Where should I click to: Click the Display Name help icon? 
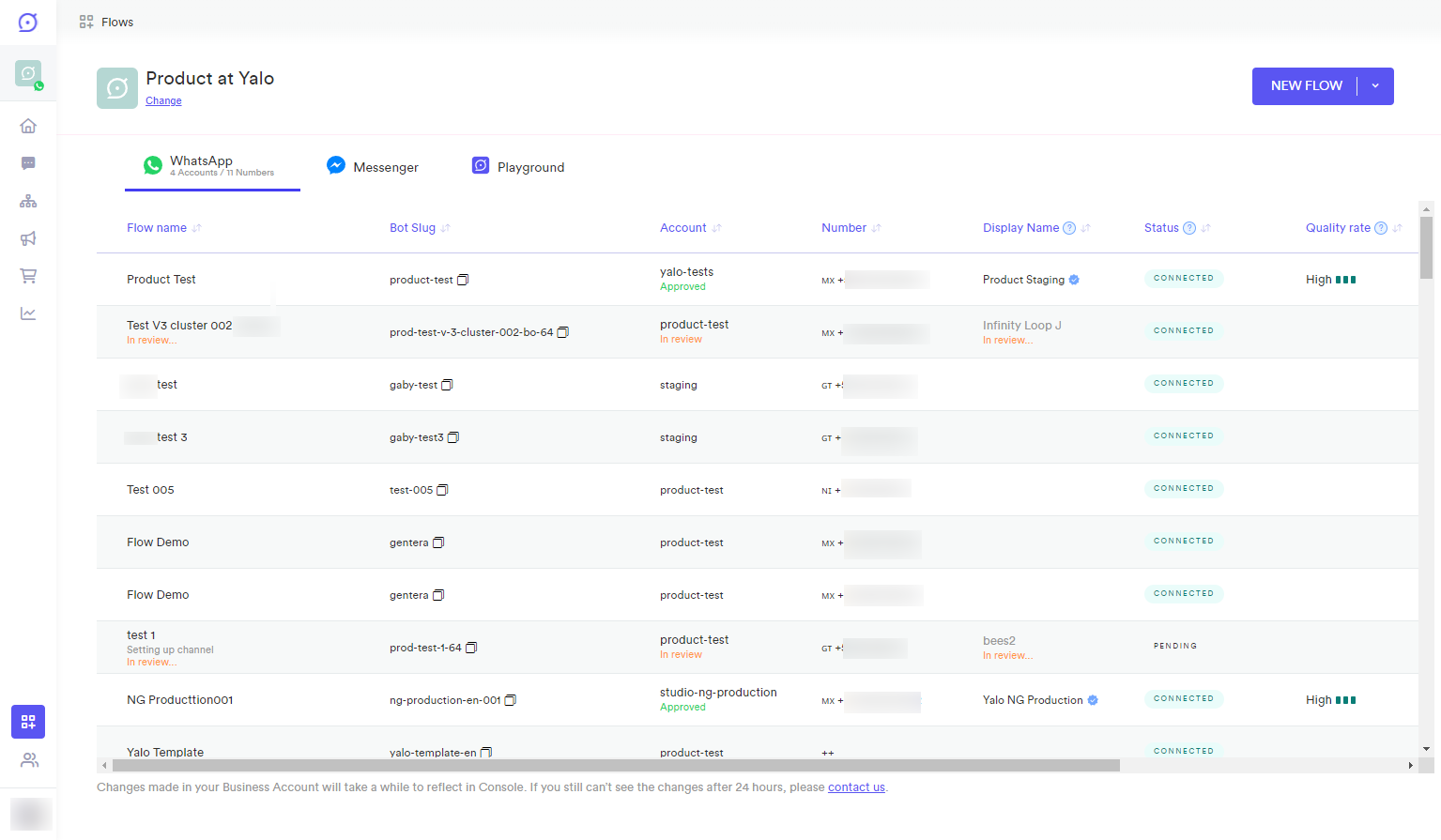point(1069,228)
